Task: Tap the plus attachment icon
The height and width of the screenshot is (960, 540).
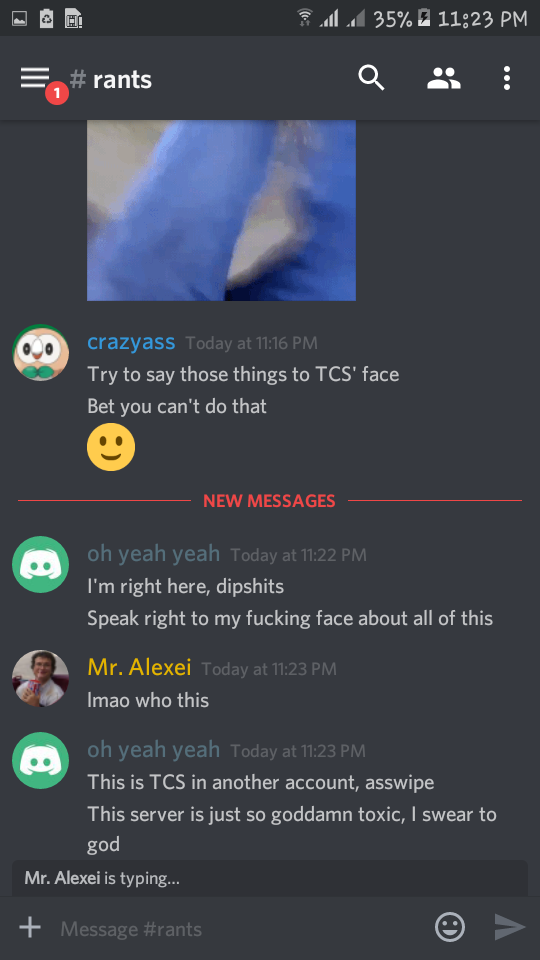Action: coord(29,927)
